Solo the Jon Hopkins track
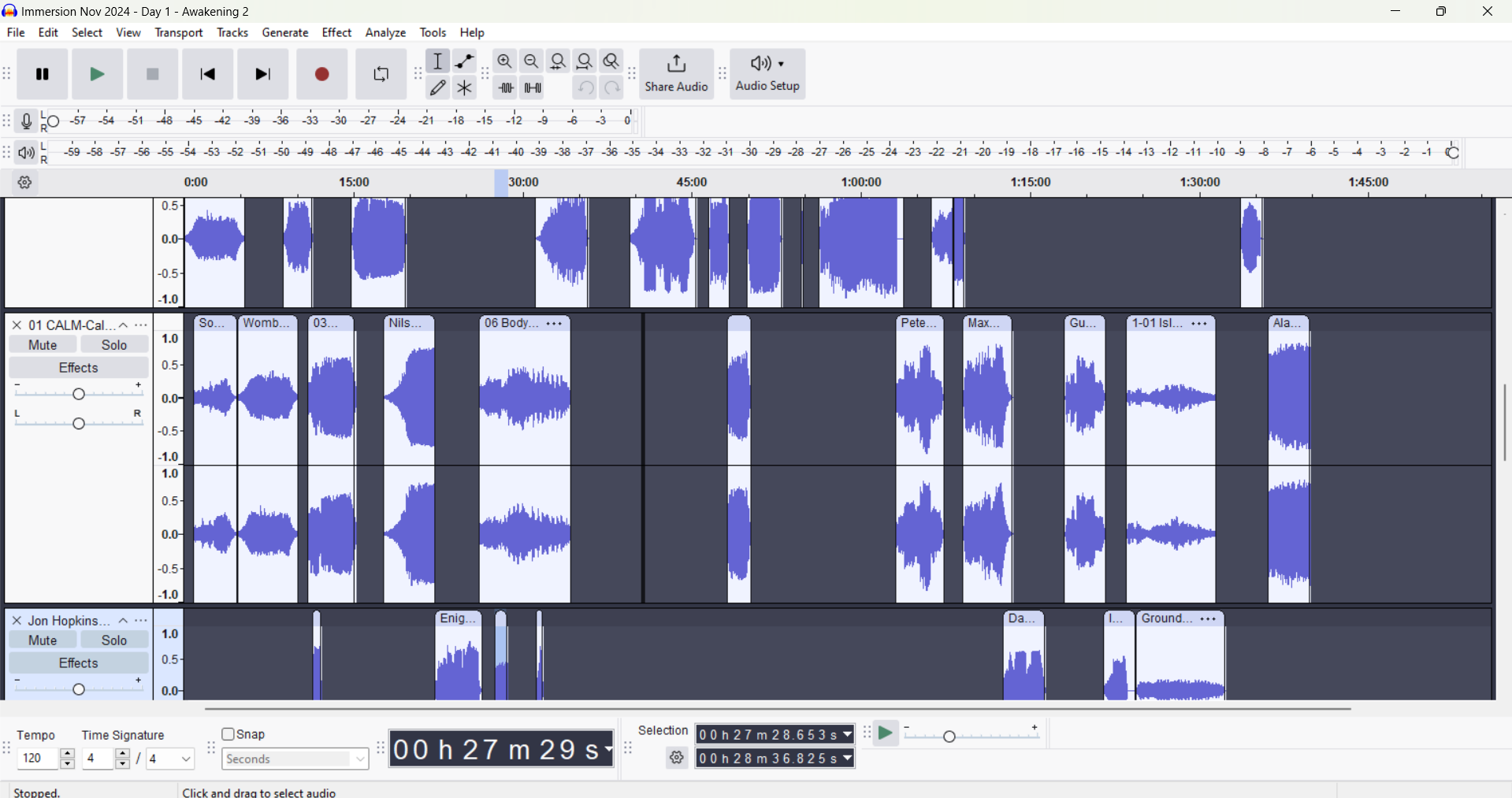1512x798 pixels. [x=114, y=640]
